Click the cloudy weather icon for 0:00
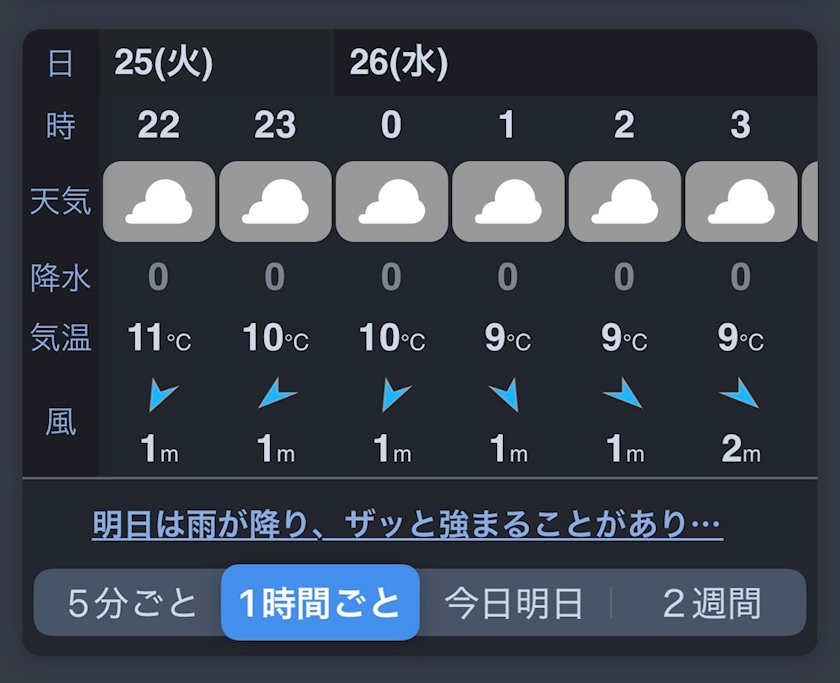 click(391, 202)
